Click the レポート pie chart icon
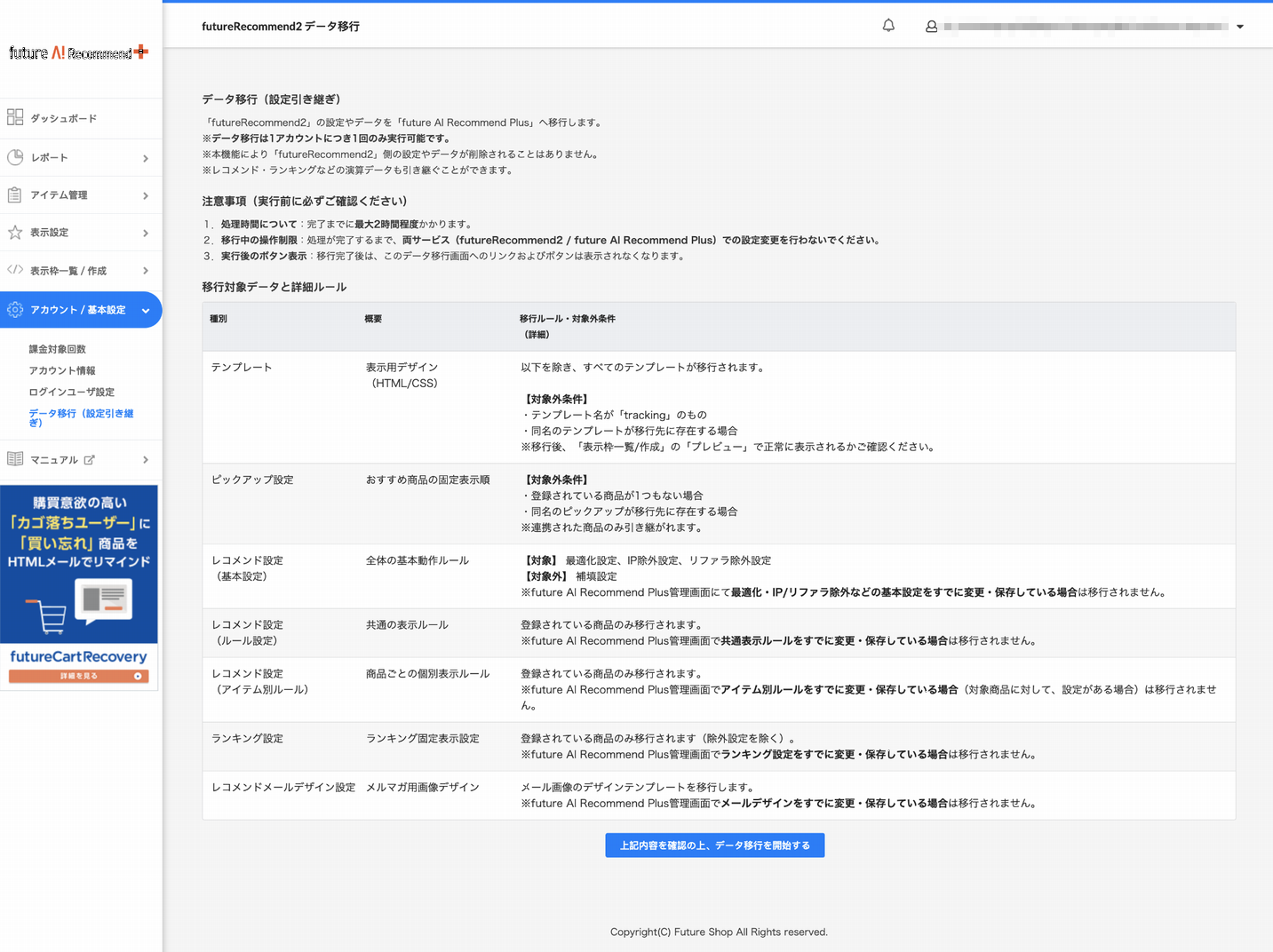Viewport: 1273px width, 952px height. click(15, 157)
